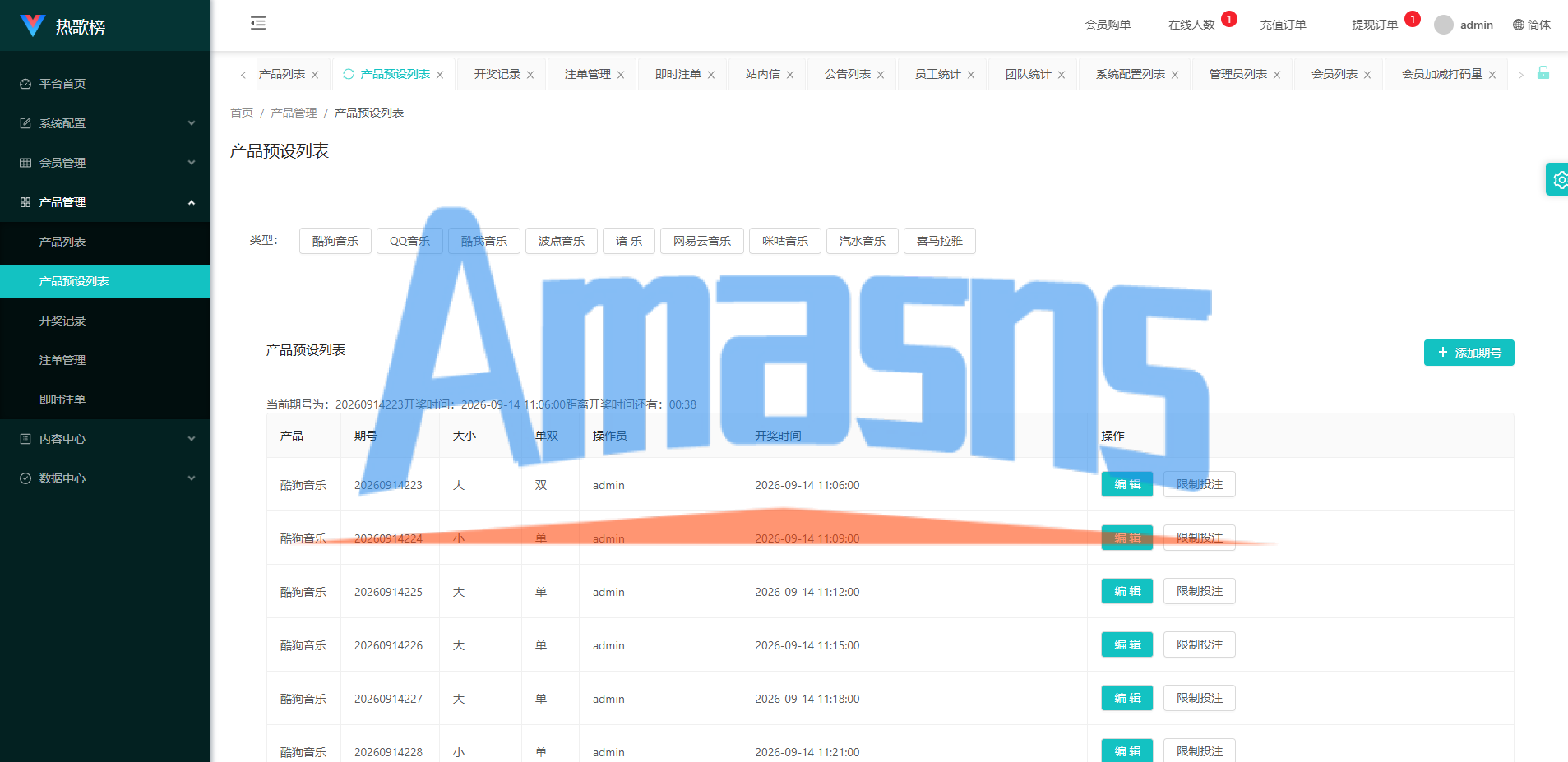
Task: Expand the 数据中心 menu
Action: tap(105, 478)
